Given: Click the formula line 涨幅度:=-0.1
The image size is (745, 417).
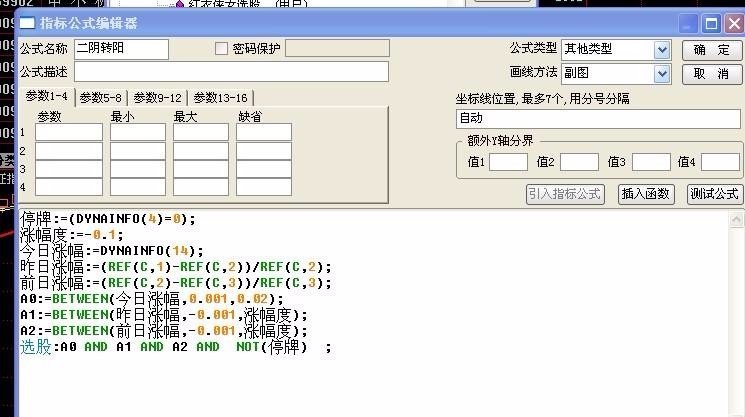Looking at the screenshot, I should (x=72, y=235).
